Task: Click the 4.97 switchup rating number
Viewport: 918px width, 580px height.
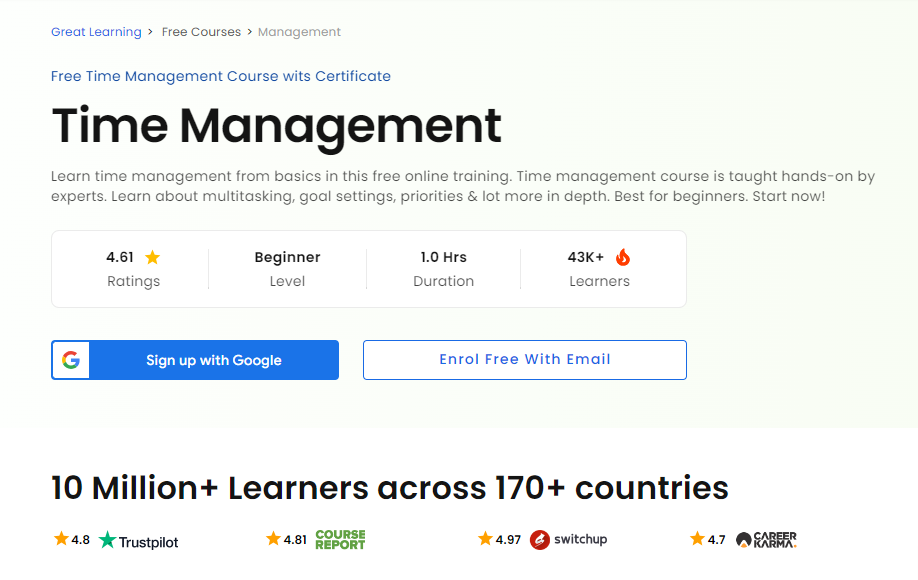Action: 508,540
